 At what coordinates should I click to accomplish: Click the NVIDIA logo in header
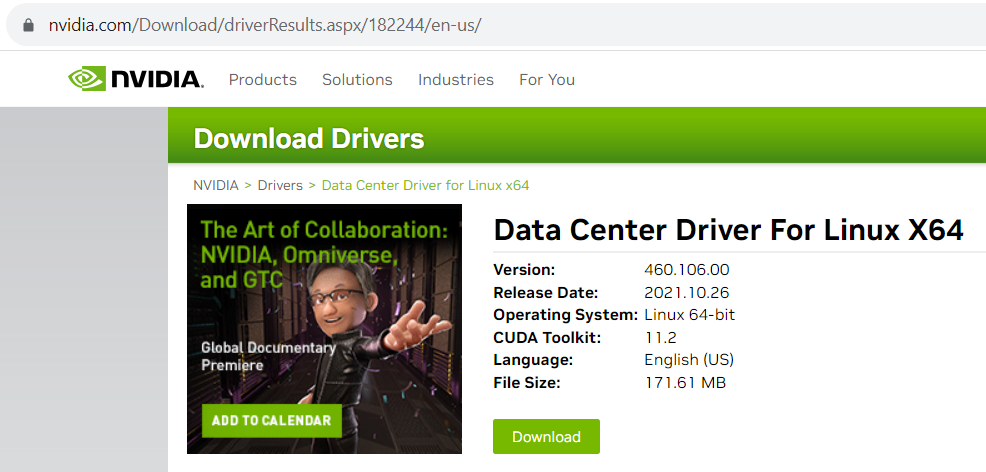[136, 79]
